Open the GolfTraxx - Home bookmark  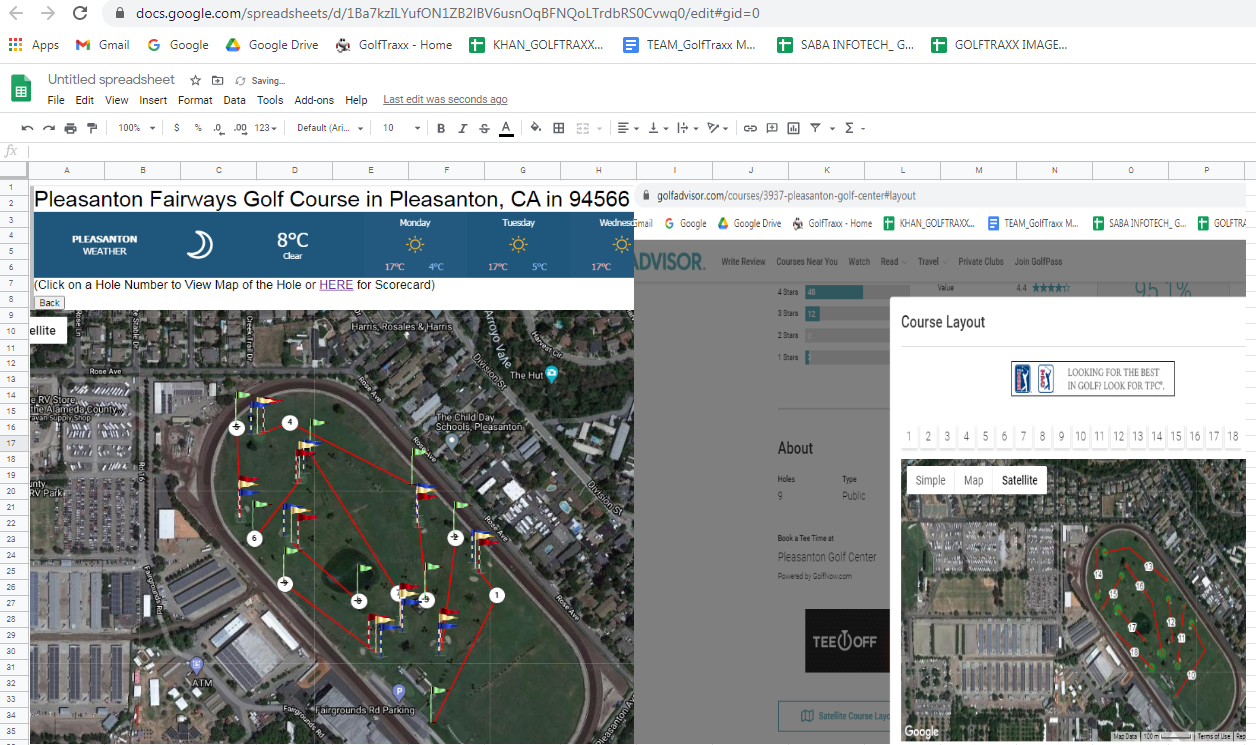pyautogui.click(x=394, y=45)
